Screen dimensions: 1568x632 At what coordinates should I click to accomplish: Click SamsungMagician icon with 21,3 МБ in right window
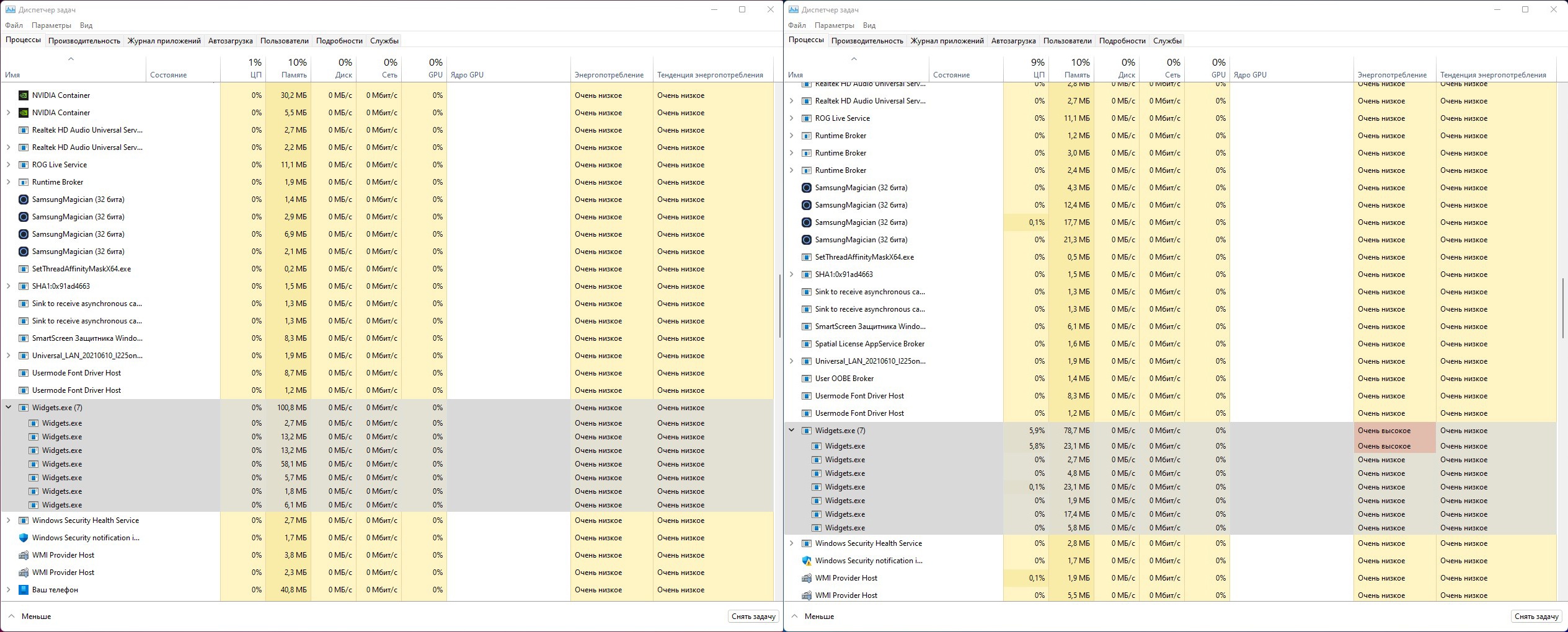click(x=807, y=240)
